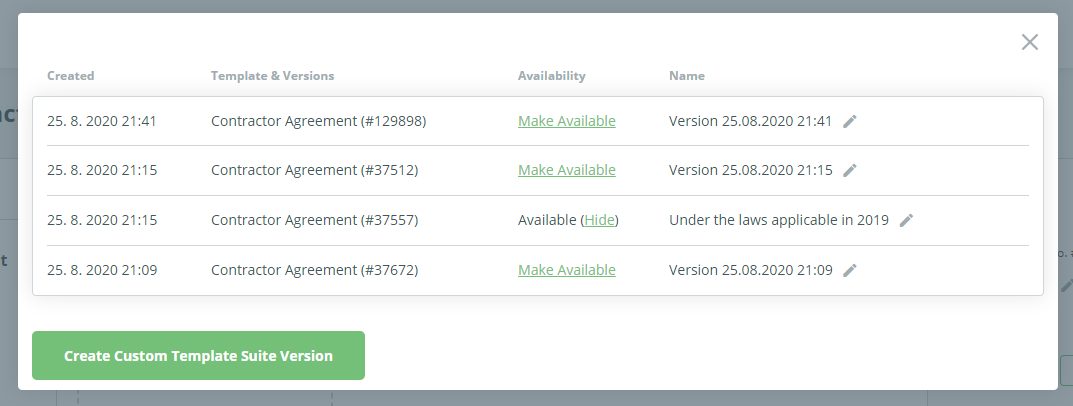1073x406 pixels.
Task: Select the Created column header
Action: tap(70, 75)
